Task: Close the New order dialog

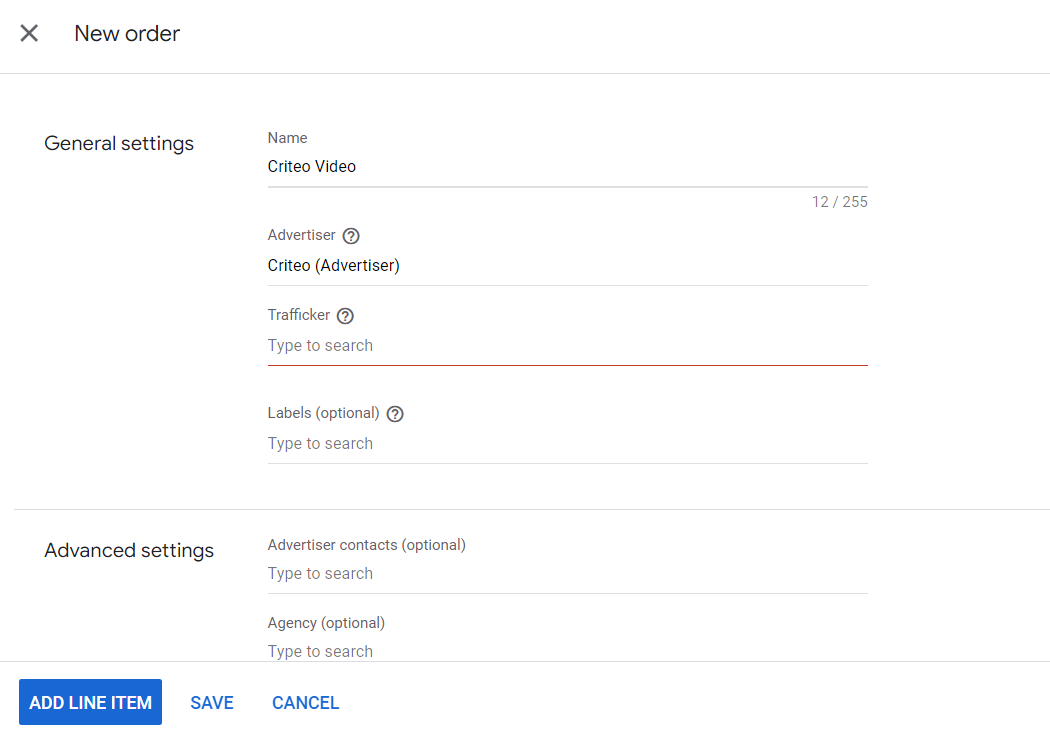Action: [x=30, y=33]
